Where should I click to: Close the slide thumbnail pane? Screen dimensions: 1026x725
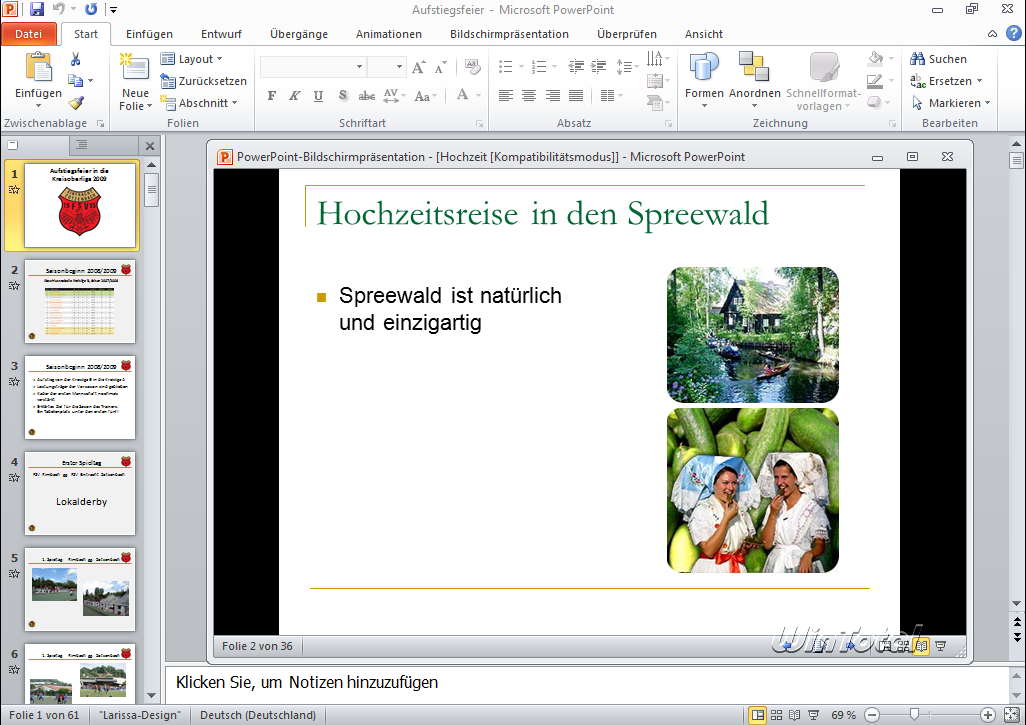coord(150,146)
